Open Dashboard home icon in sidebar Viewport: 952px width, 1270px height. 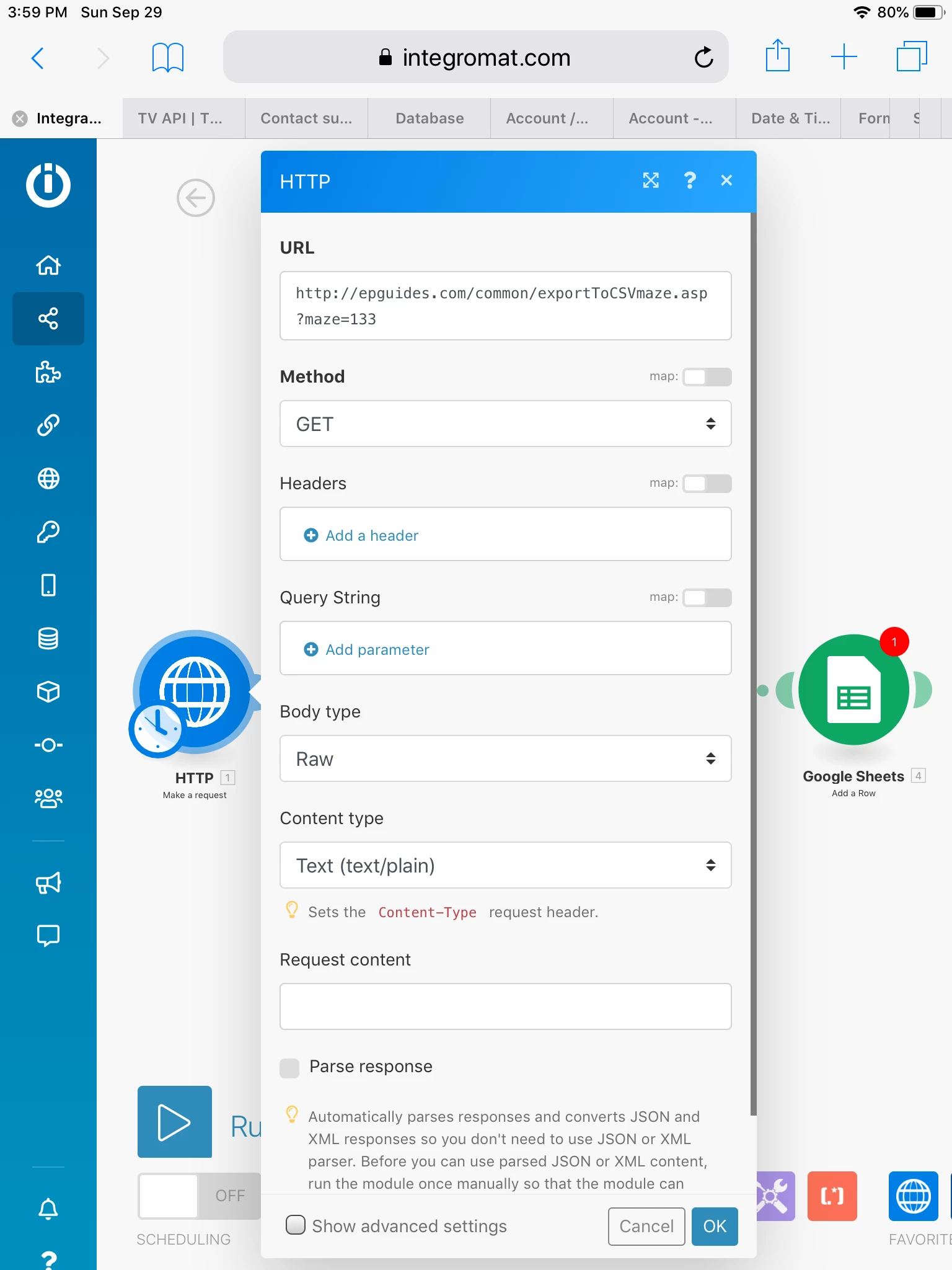[48, 265]
